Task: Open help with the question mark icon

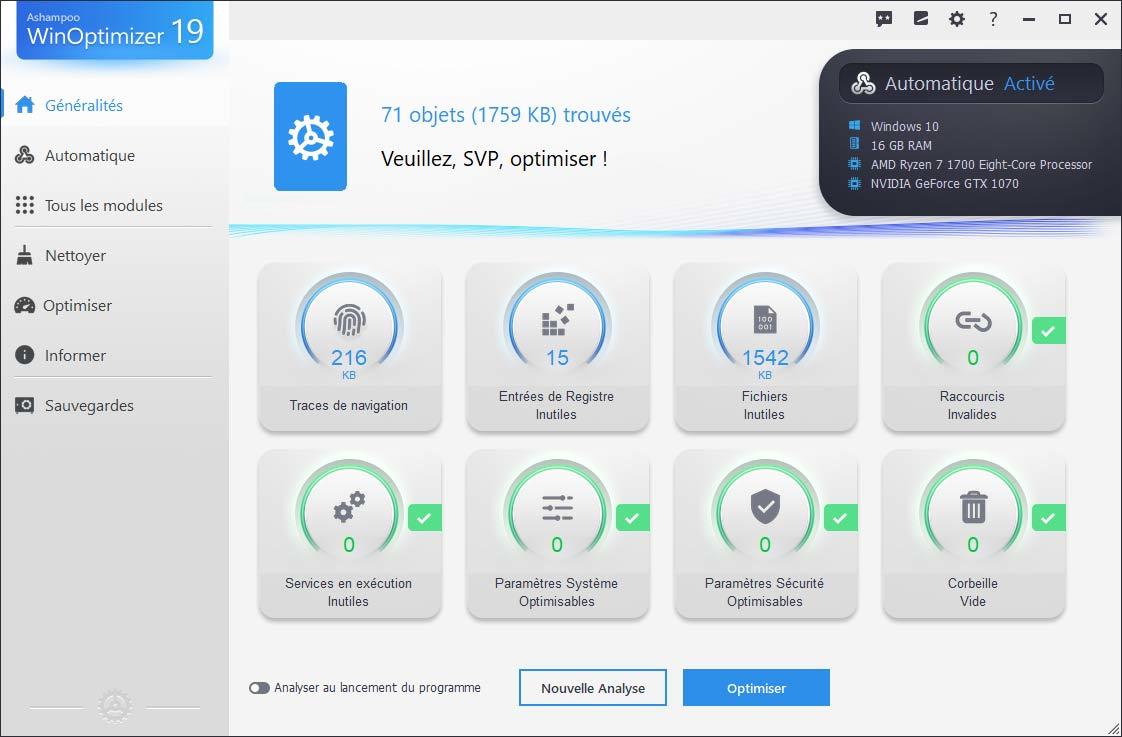Action: pos(992,19)
